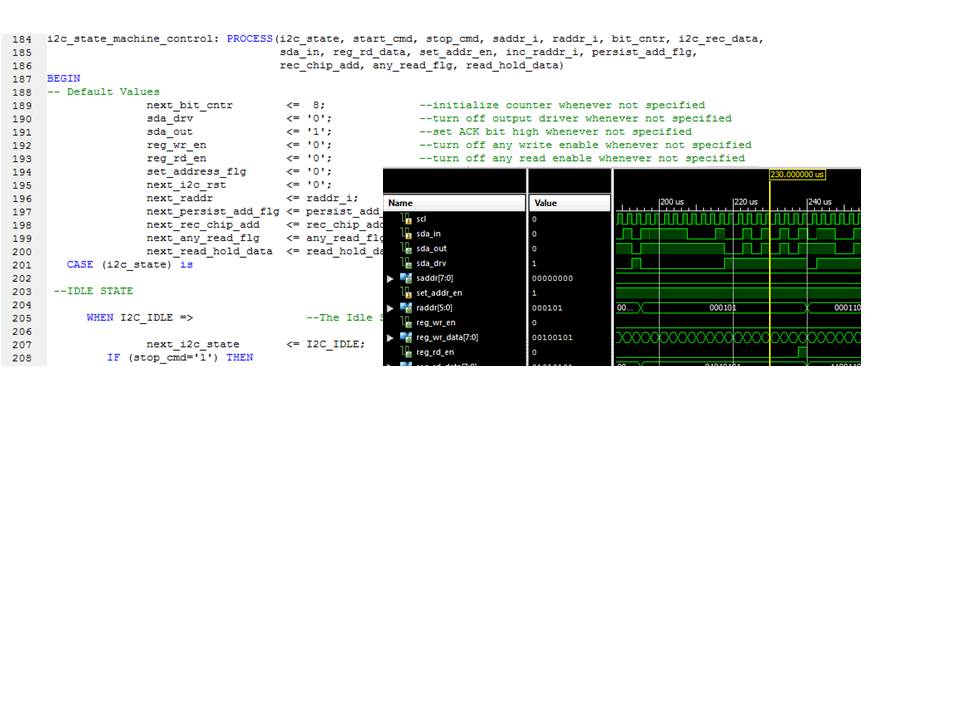Viewport: 960px width, 720px height.
Task: Click the '--IDLE STATE' comment
Action: [x=93, y=291]
